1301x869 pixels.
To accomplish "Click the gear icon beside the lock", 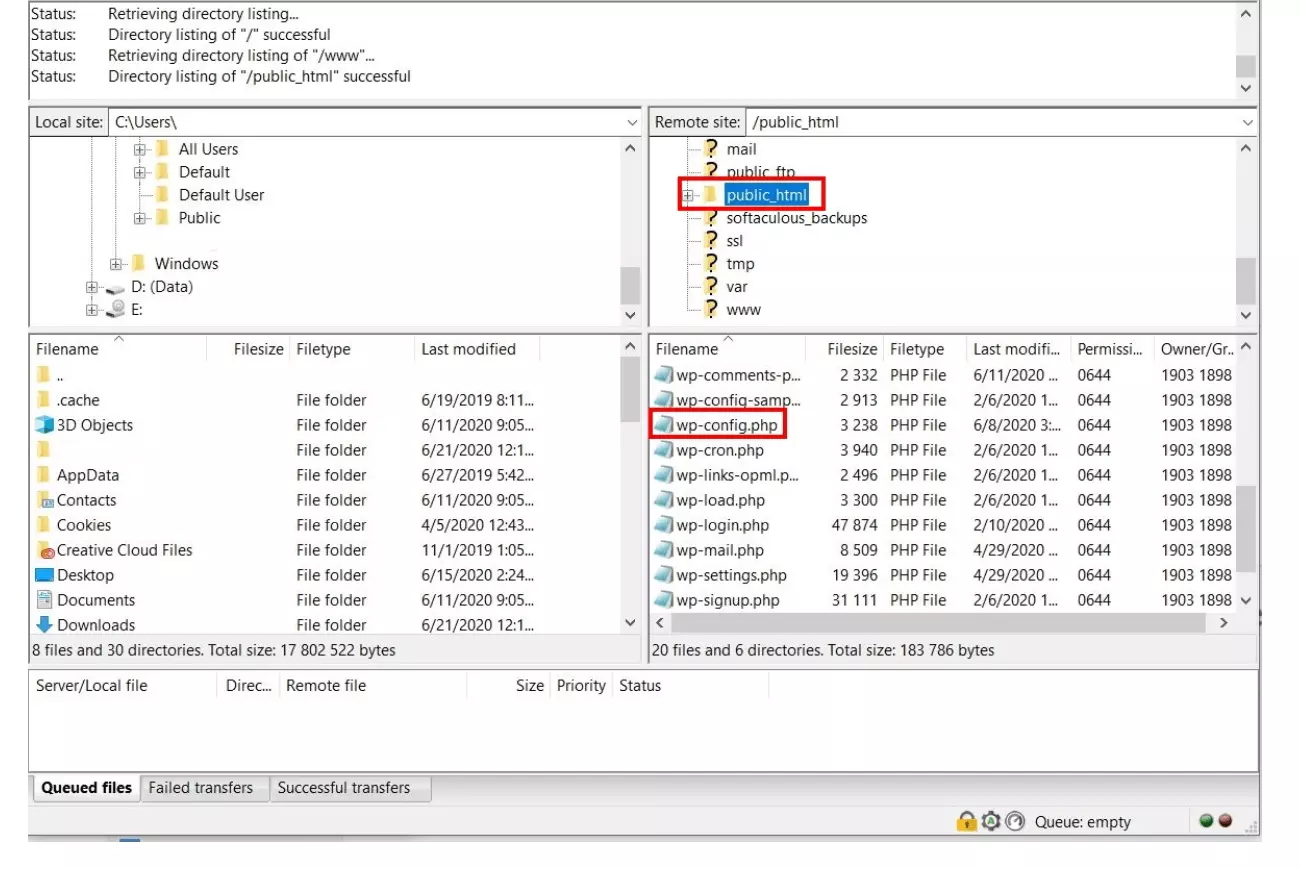I will [x=991, y=822].
